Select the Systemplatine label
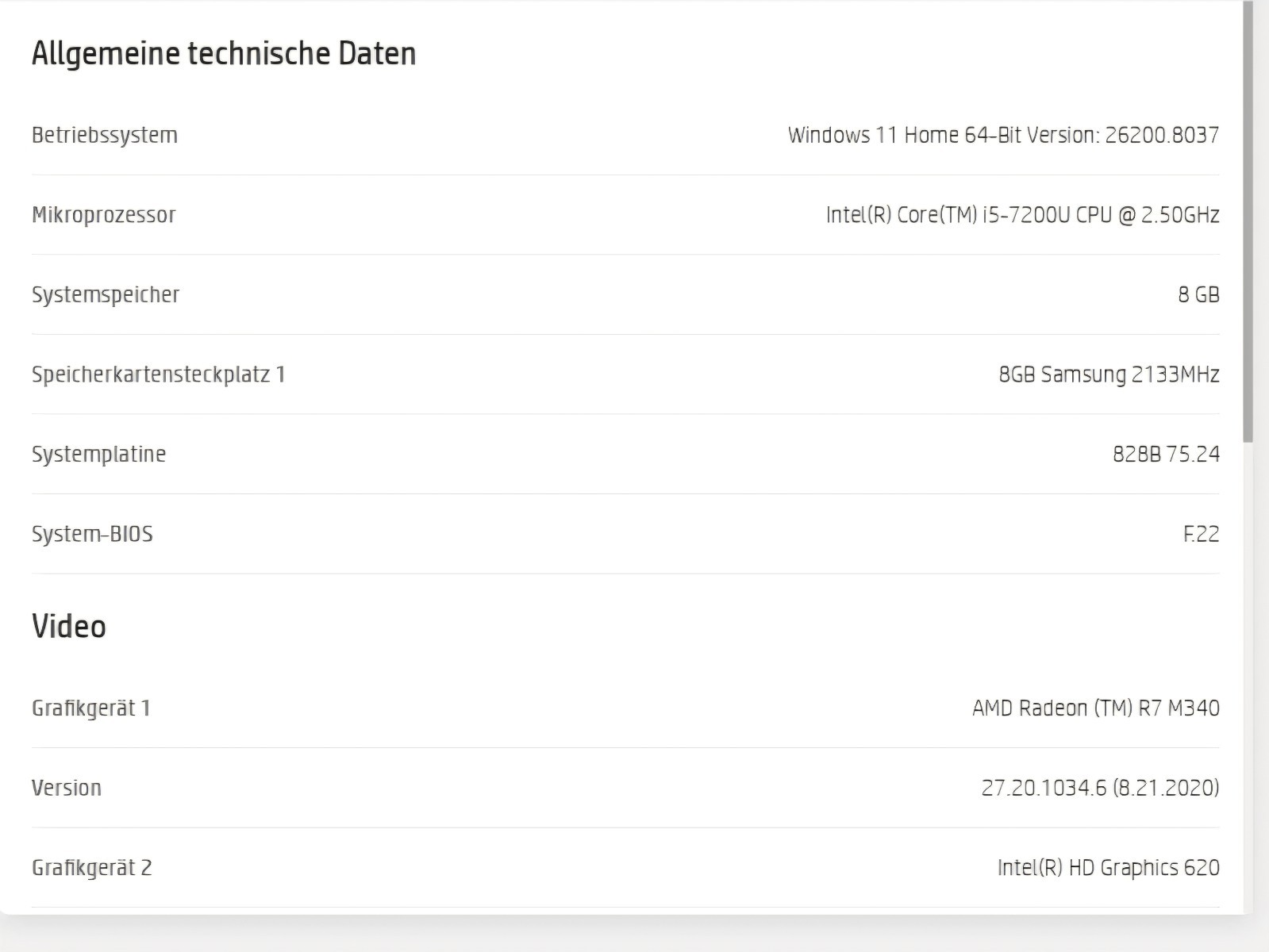Screen dimensions: 1269x952 coord(99,455)
